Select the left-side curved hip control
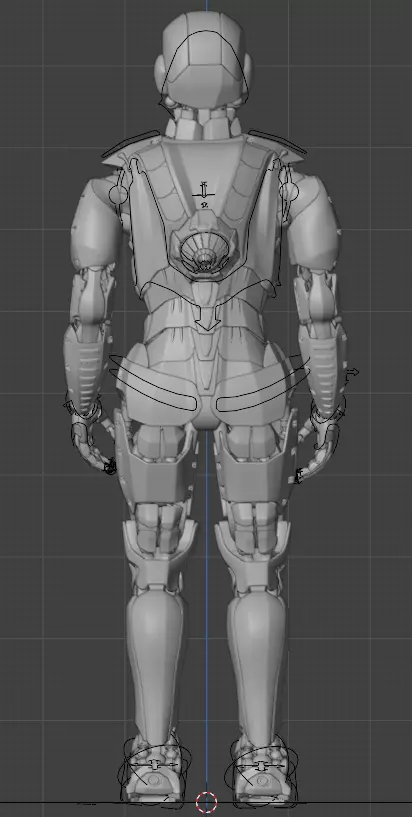This screenshot has height=817, width=412. coord(152,383)
